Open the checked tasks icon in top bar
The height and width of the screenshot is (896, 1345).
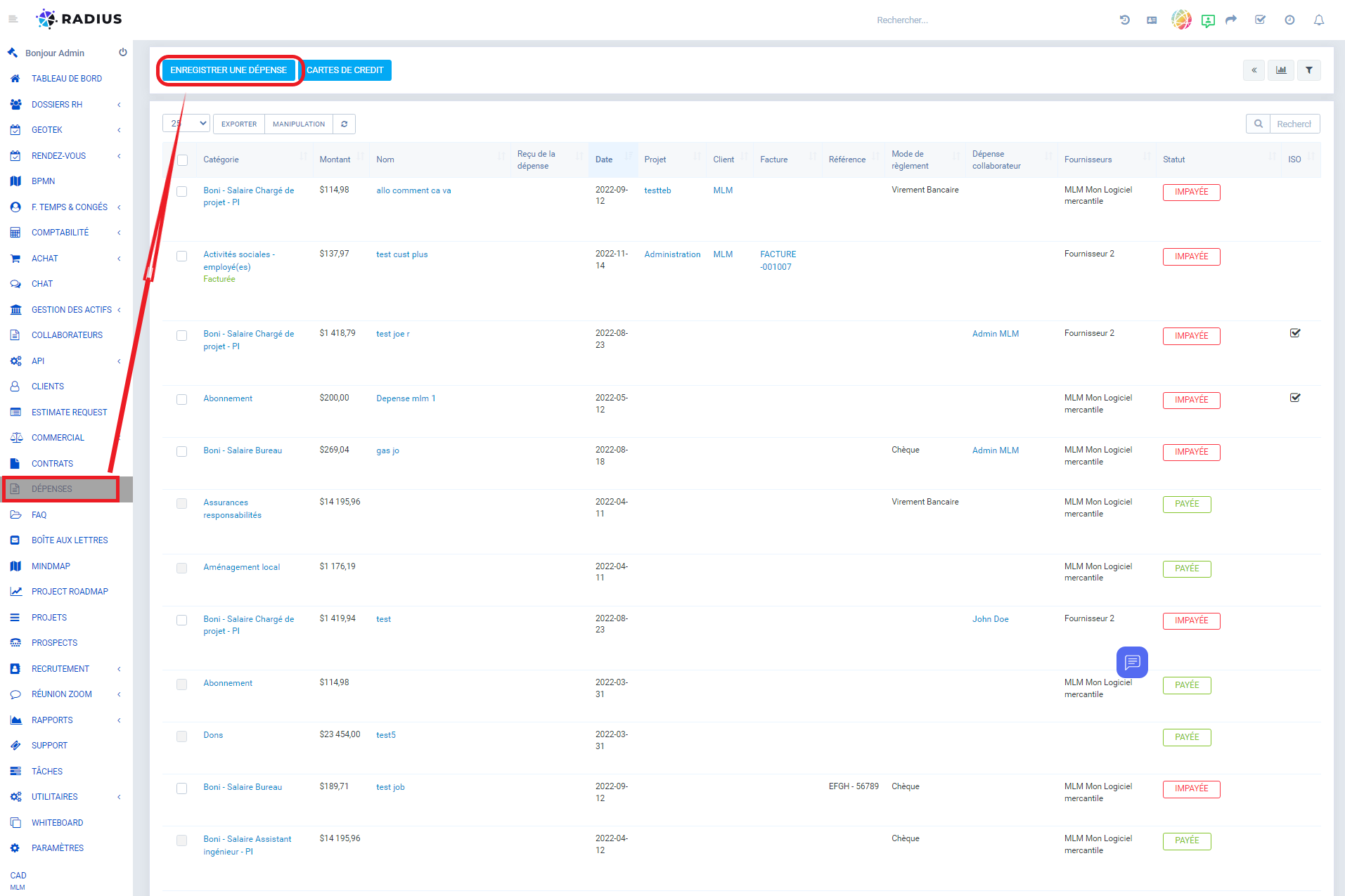pyautogui.click(x=1261, y=20)
